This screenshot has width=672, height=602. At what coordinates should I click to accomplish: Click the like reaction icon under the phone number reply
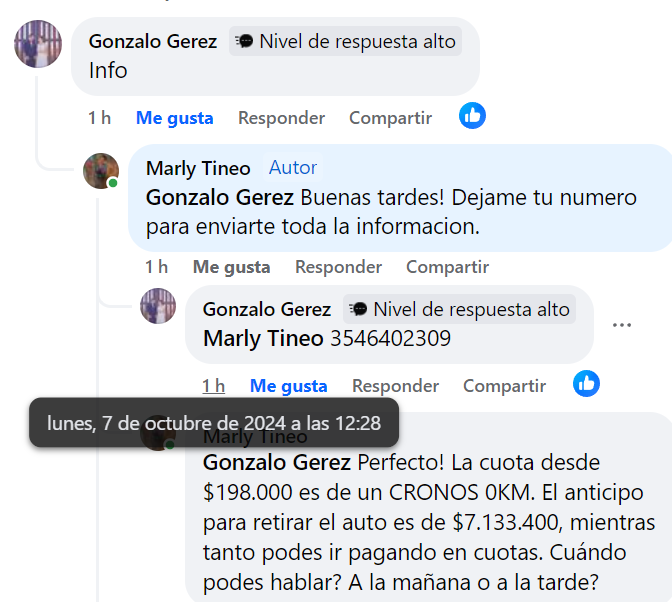pyautogui.click(x=586, y=383)
